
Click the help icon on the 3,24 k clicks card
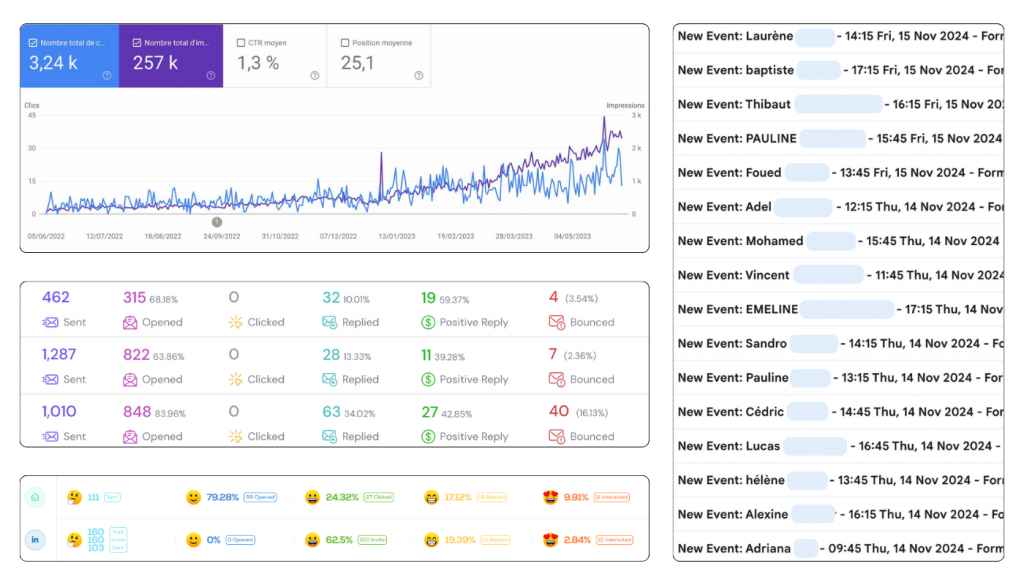click(107, 76)
